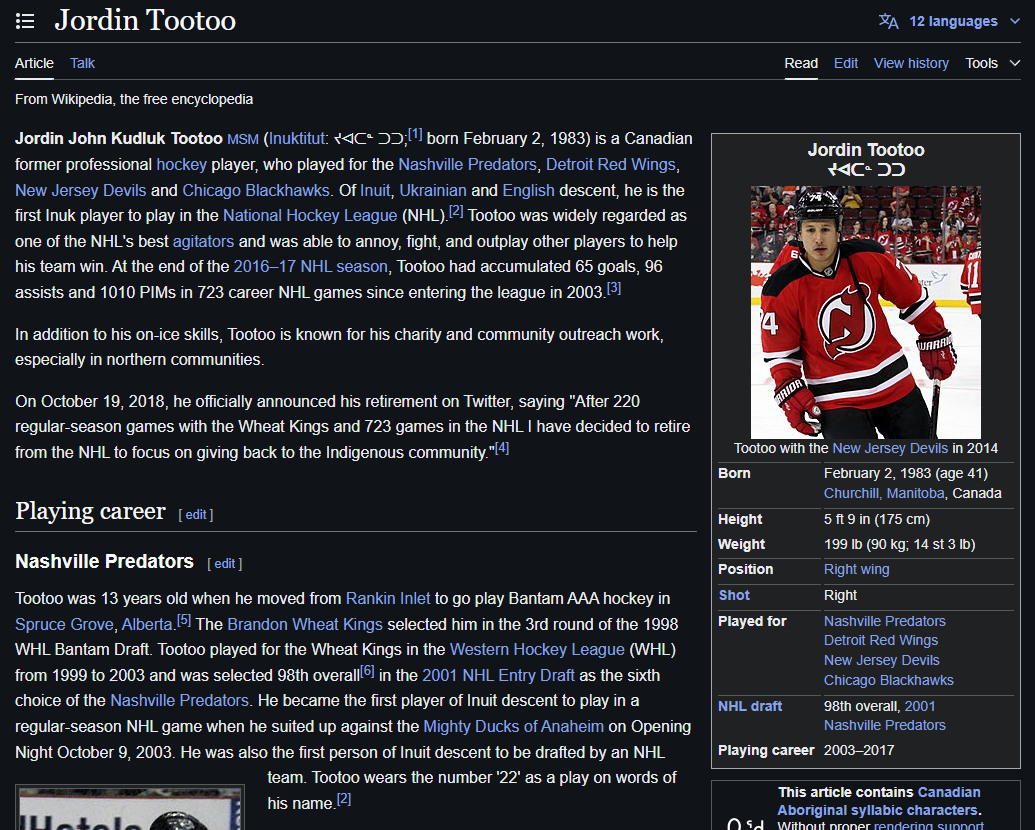The width and height of the screenshot is (1035, 830).
Task: Open the Tools dropdown menu
Action: (992, 63)
